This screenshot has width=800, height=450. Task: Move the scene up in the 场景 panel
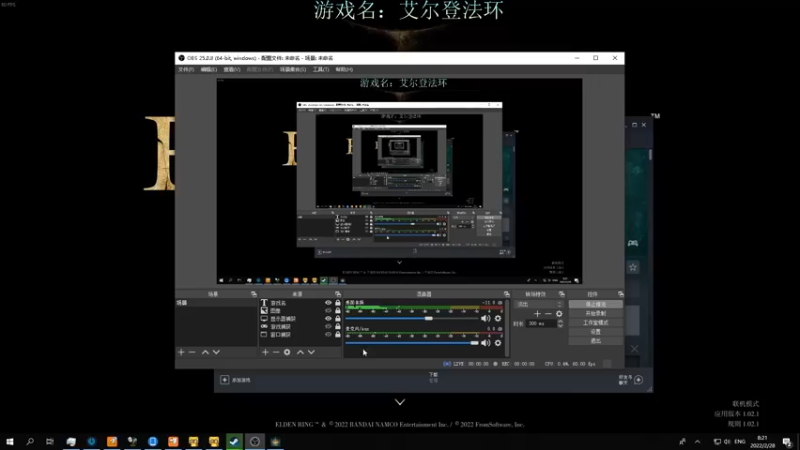pos(205,352)
